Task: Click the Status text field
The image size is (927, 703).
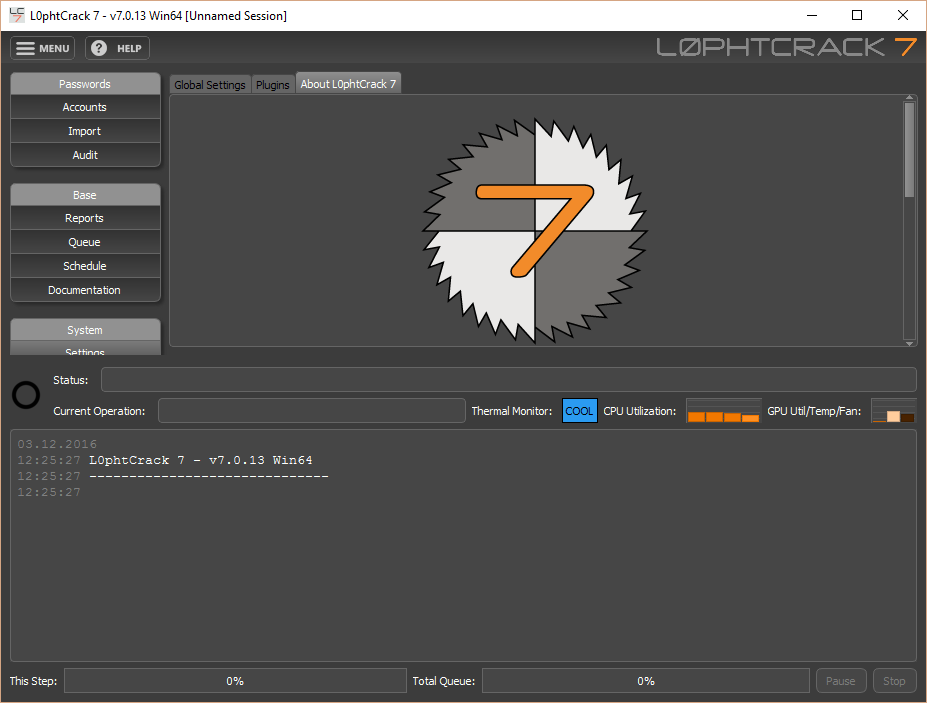Action: coord(508,380)
